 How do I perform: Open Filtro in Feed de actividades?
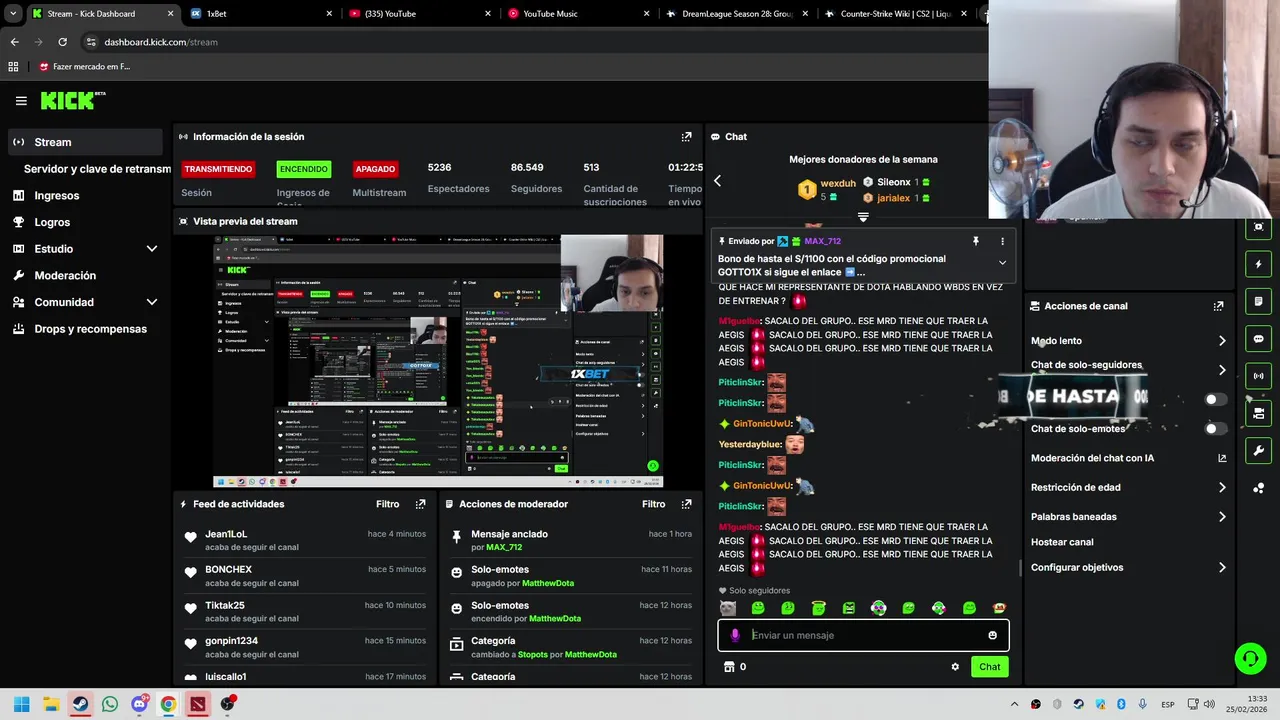pos(387,504)
